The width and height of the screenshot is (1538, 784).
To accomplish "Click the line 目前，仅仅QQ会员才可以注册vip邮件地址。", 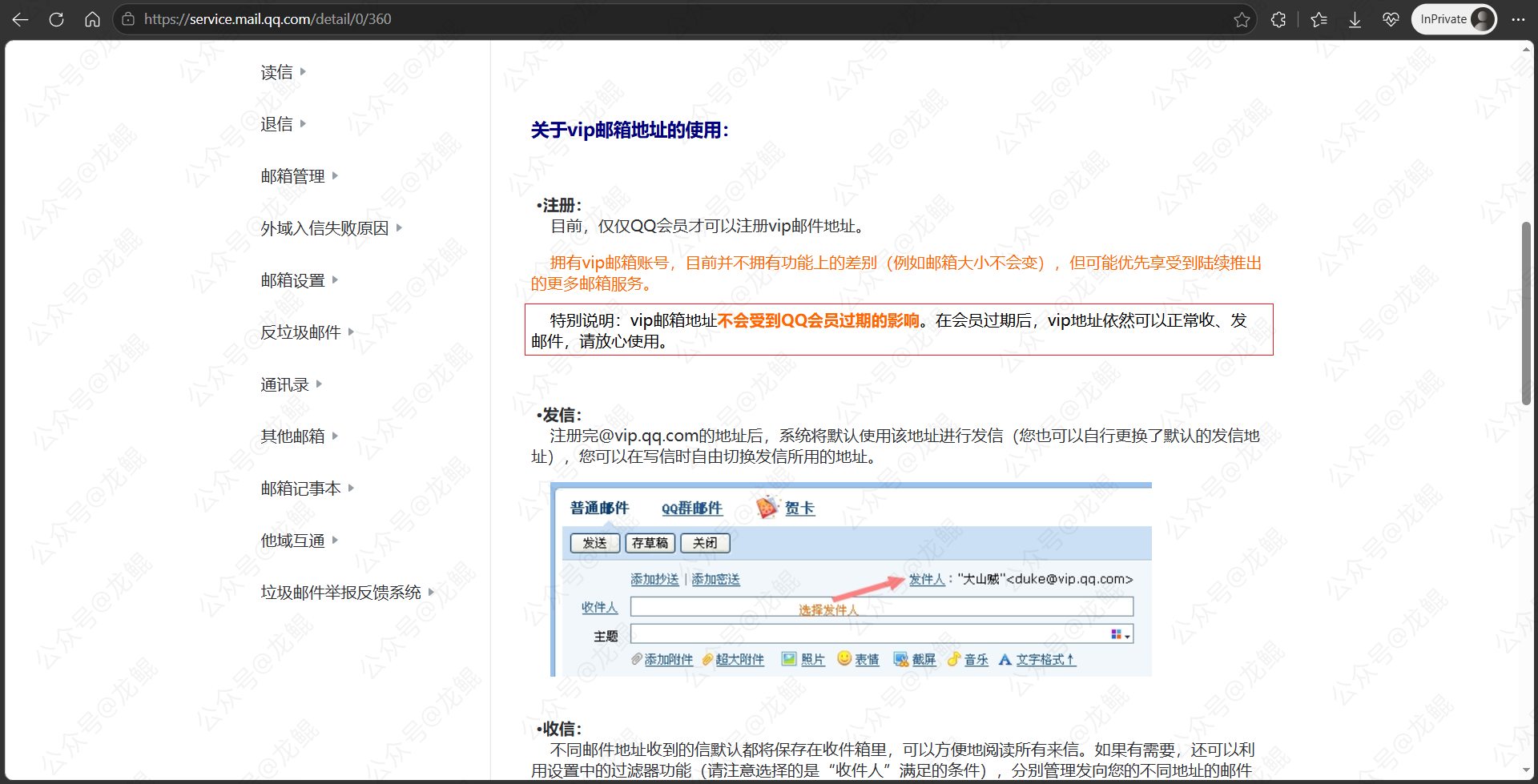I will tap(709, 227).
